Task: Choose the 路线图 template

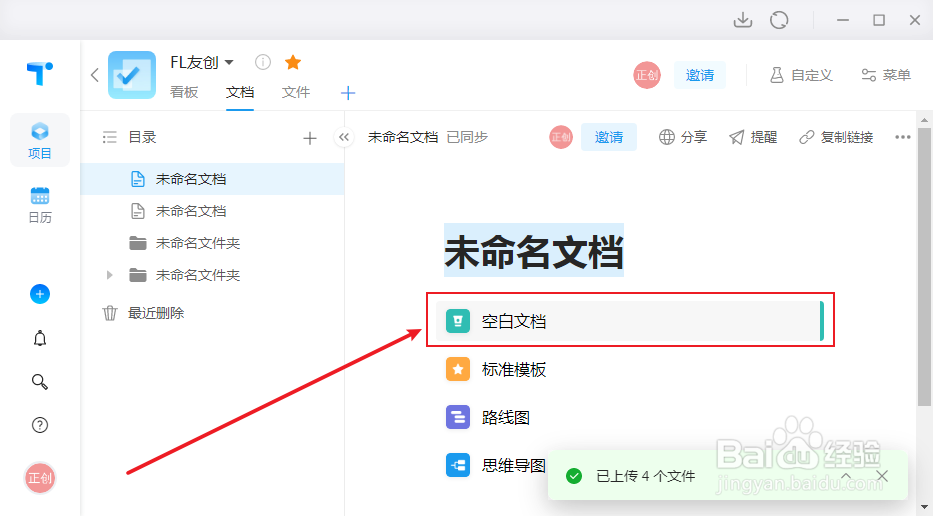Action: [x=488, y=417]
